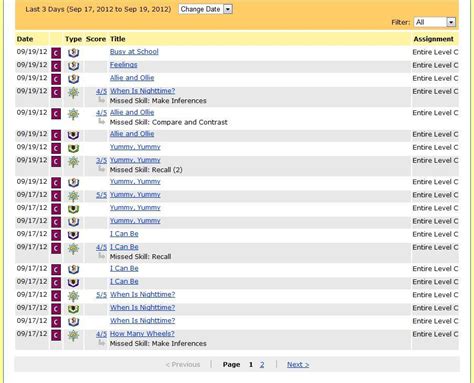
Task: Open the Change Date dropdown
Action: (205, 9)
